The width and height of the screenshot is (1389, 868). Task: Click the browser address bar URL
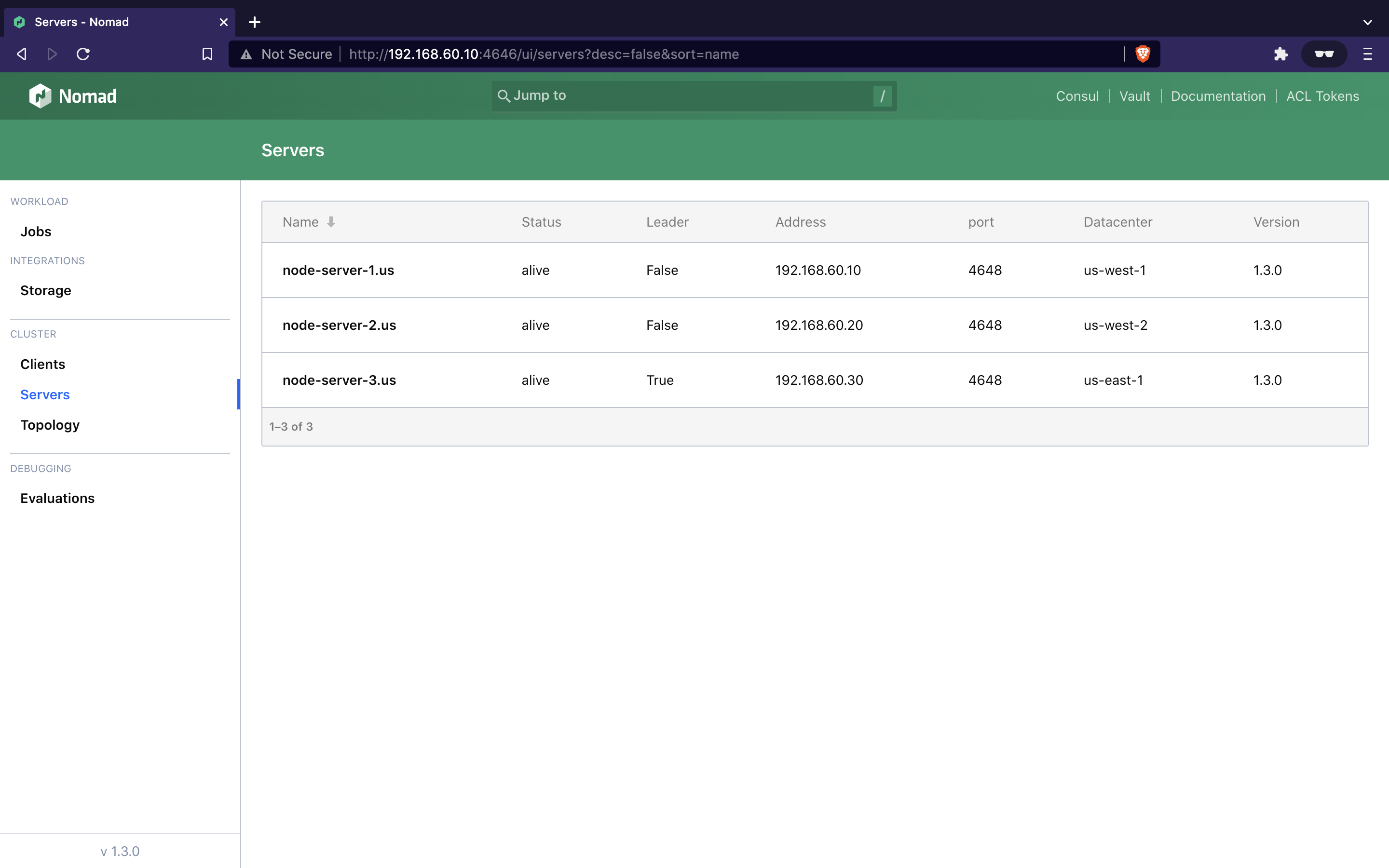tap(544, 54)
